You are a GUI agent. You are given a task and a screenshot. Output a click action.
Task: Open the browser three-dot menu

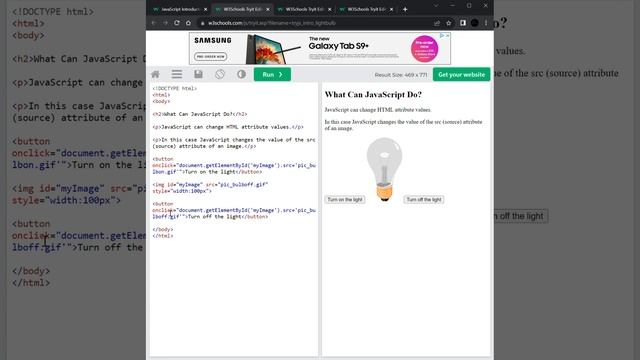(x=486, y=23)
